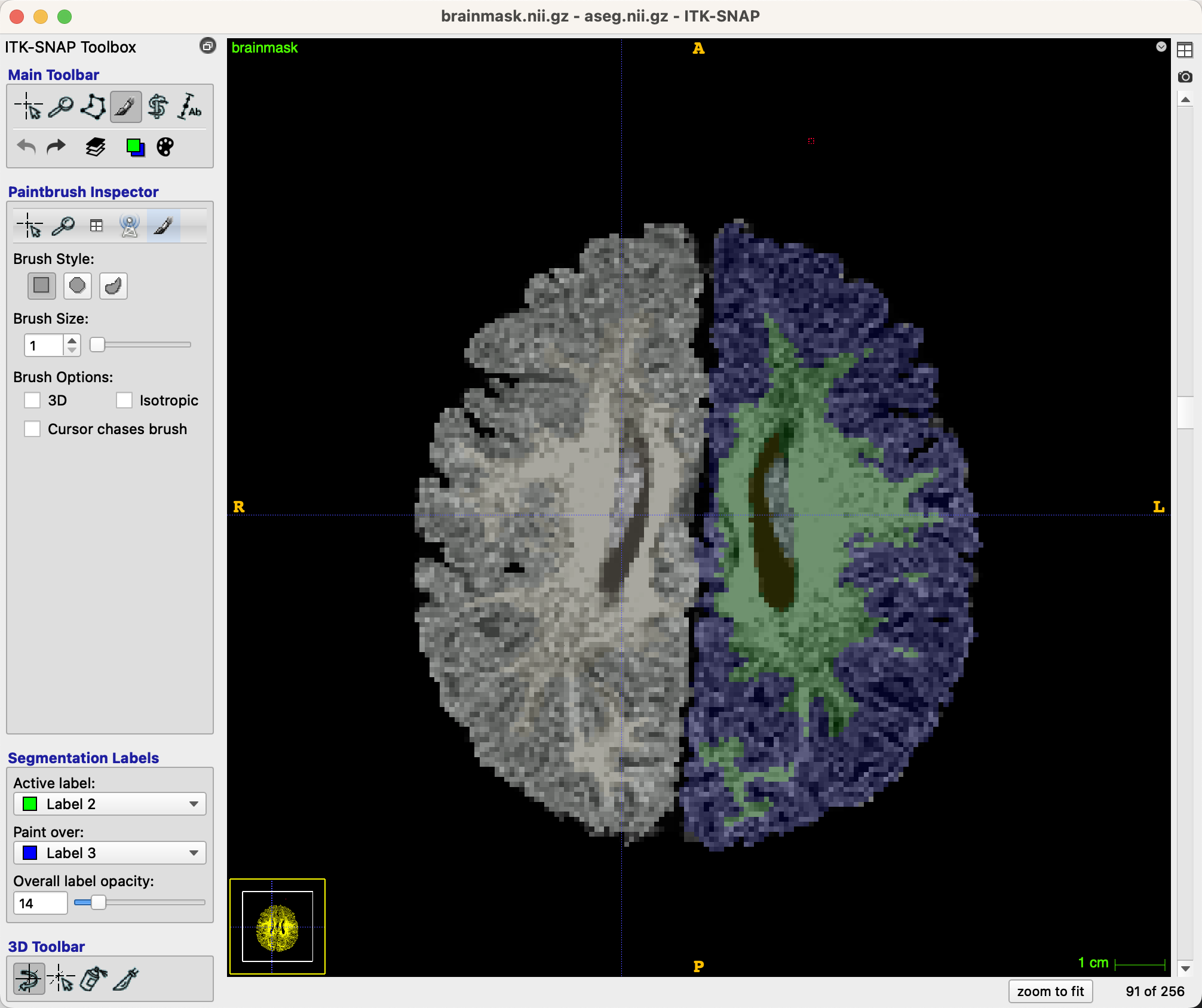Click the zoom thumbnail in the slice view
This screenshot has width=1202, height=1008.
pyautogui.click(x=277, y=926)
